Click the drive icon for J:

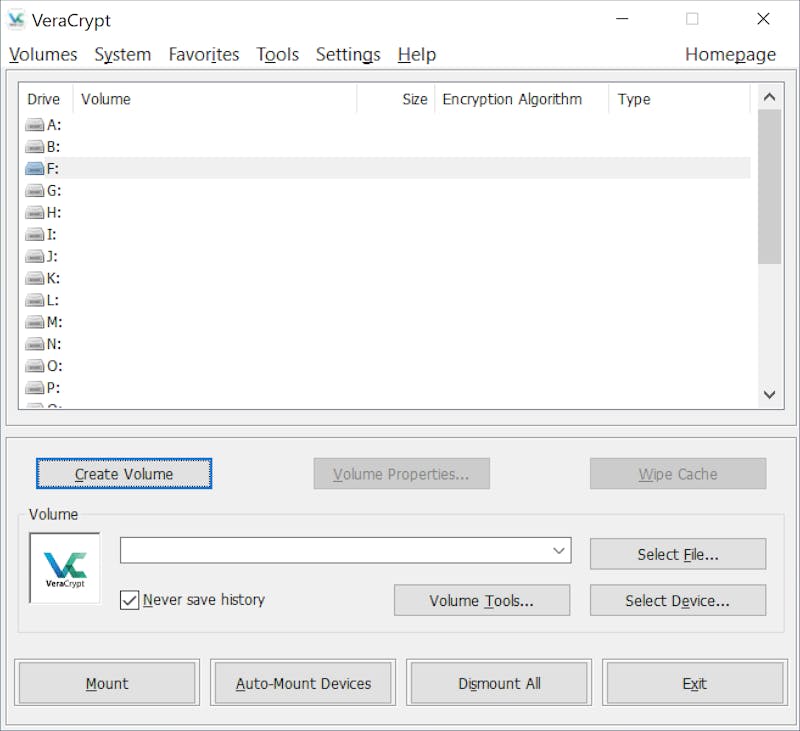35,256
